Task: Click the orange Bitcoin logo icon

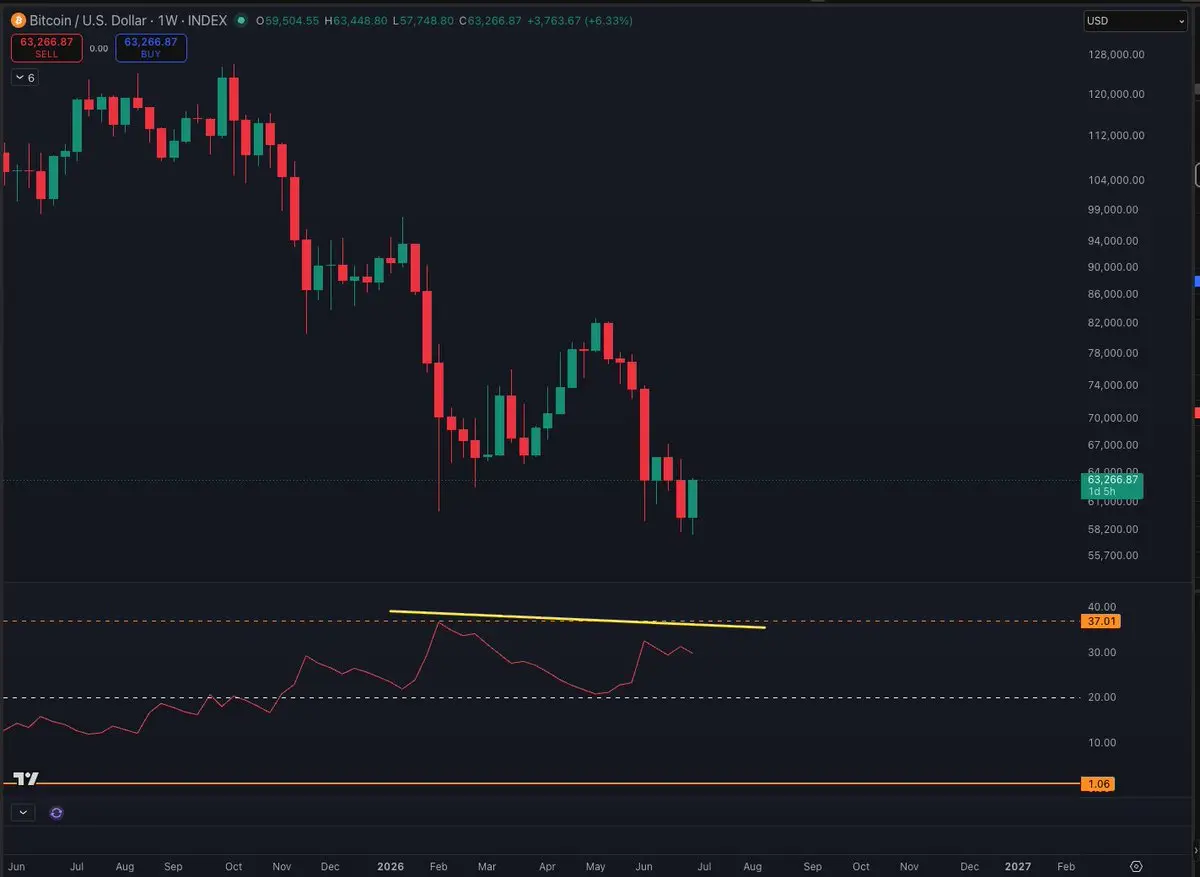Action: pos(18,20)
